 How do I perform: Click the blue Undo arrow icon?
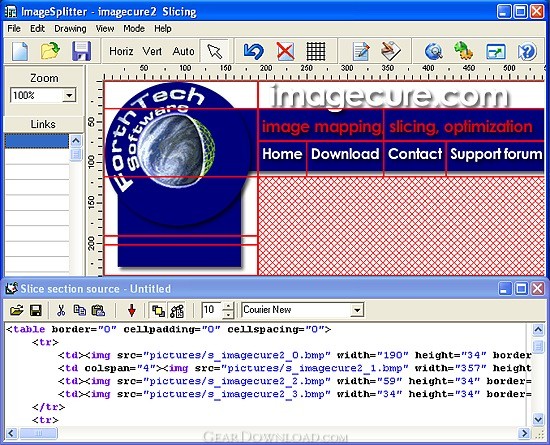click(253, 51)
